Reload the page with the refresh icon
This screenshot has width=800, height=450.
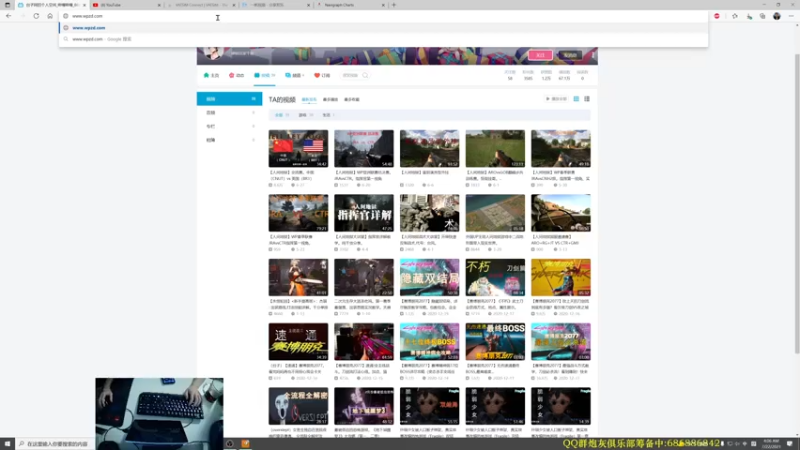(x=36, y=16)
